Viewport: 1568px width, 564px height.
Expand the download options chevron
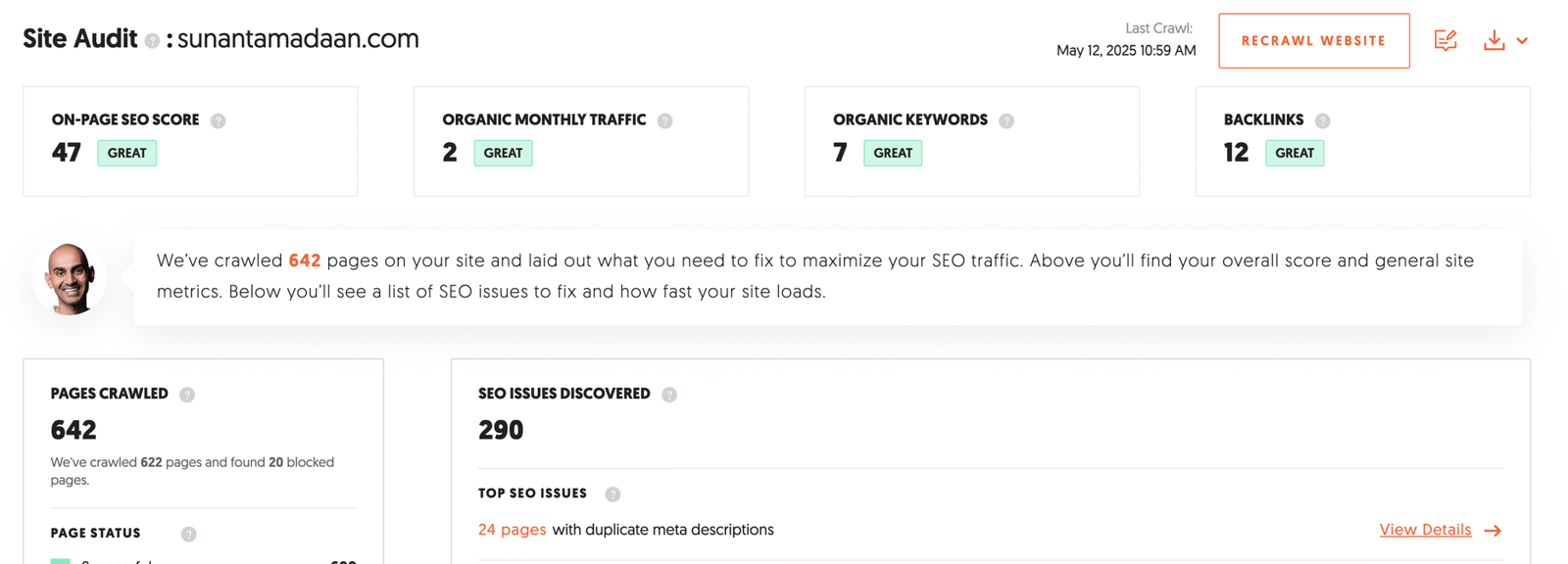(1522, 41)
